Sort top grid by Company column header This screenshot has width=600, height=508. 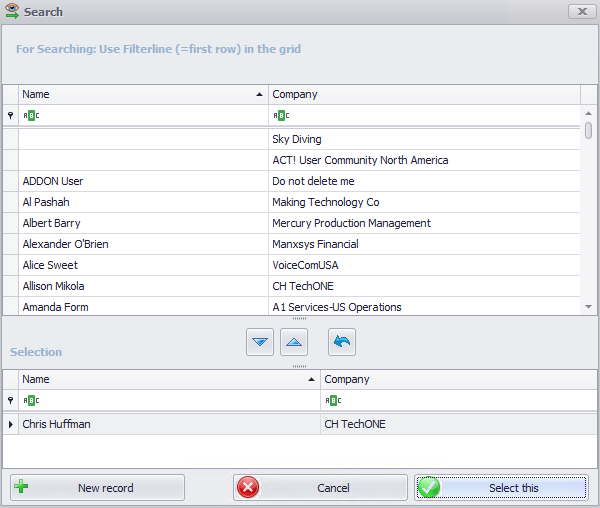click(424, 94)
